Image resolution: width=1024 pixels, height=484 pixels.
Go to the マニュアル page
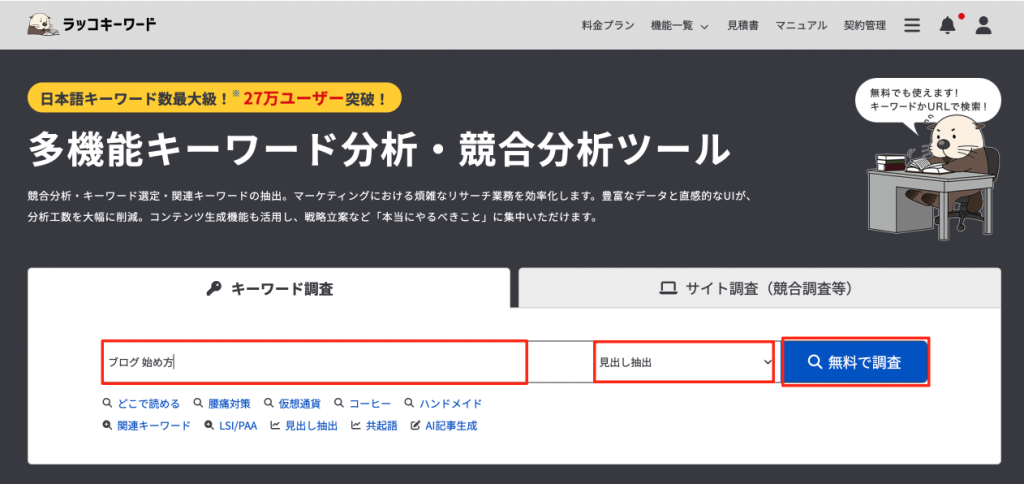[800, 26]
